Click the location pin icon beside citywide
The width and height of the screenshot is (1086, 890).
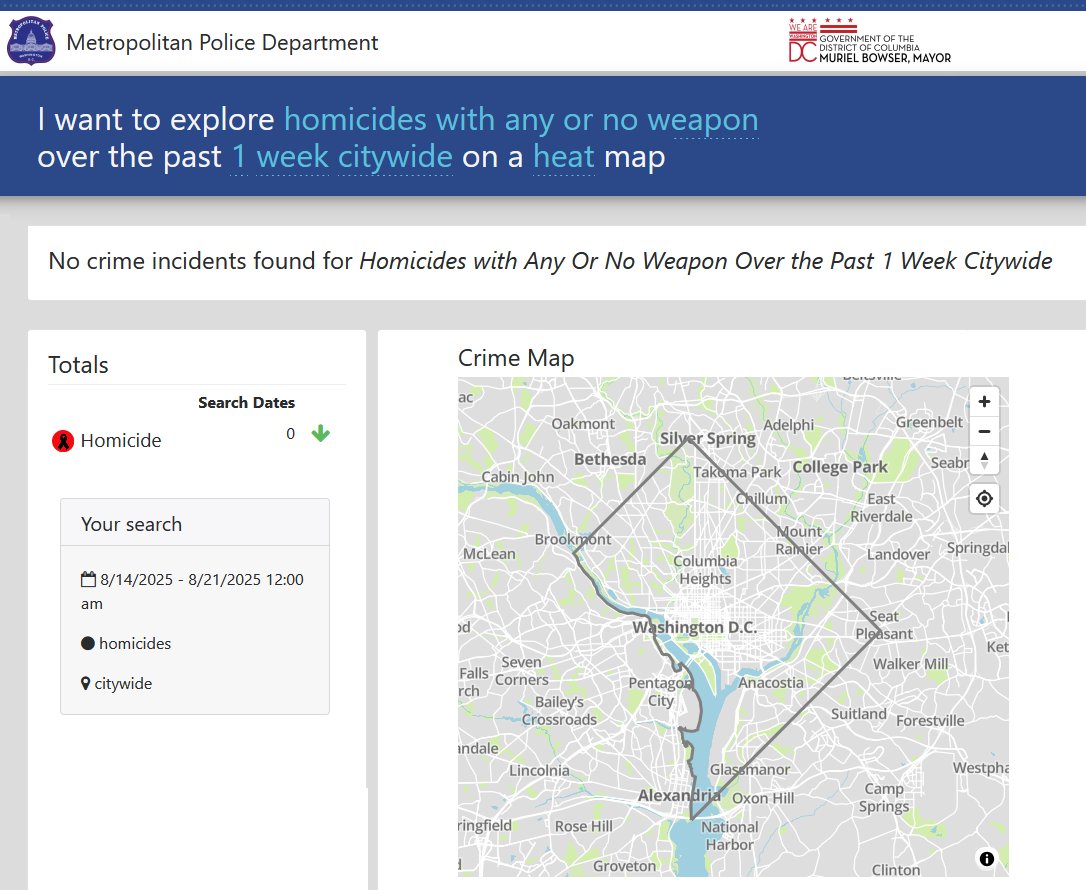tap(85, 684)
